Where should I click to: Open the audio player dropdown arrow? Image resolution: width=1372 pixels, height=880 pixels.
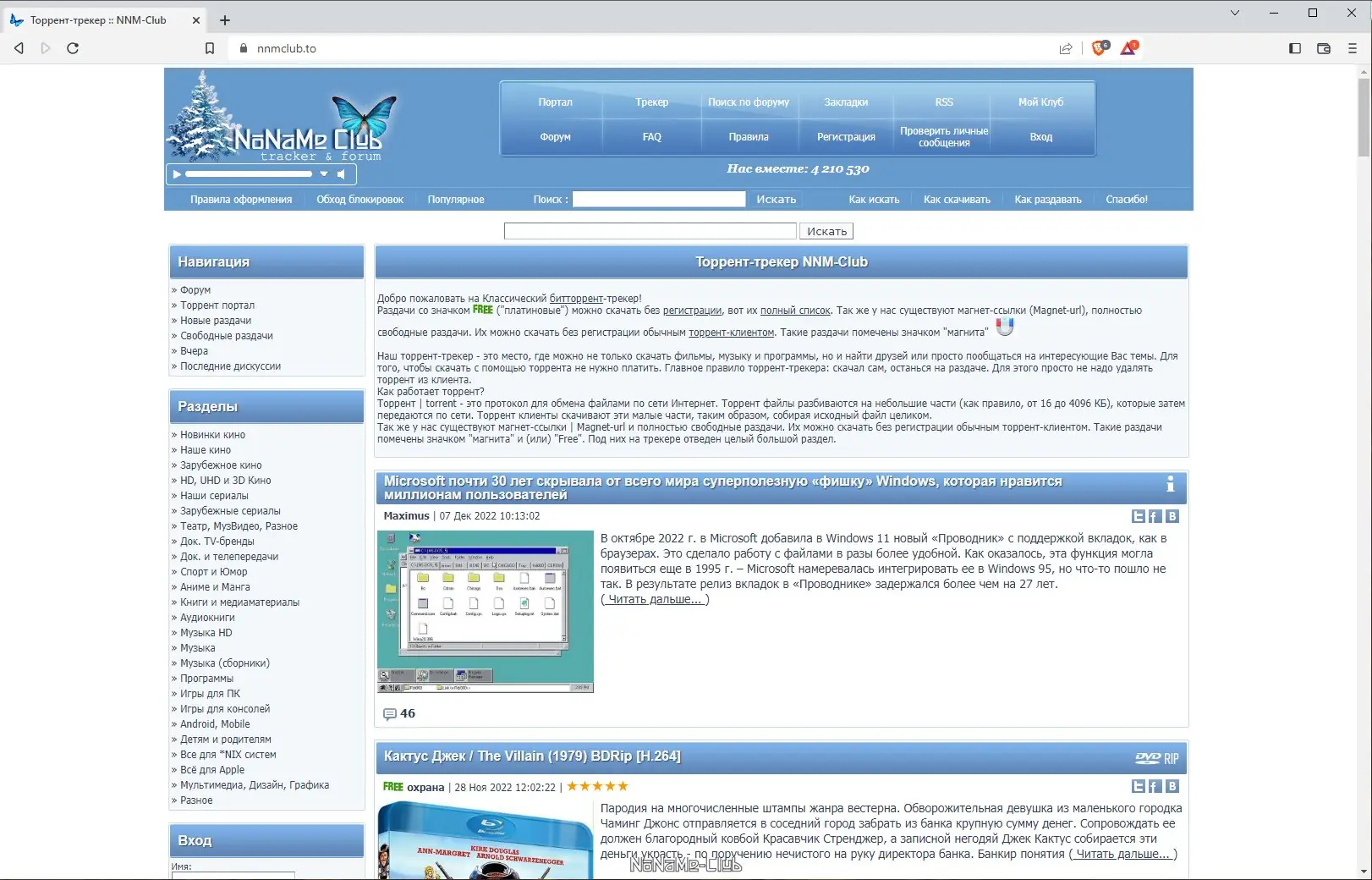pos(323,174)
